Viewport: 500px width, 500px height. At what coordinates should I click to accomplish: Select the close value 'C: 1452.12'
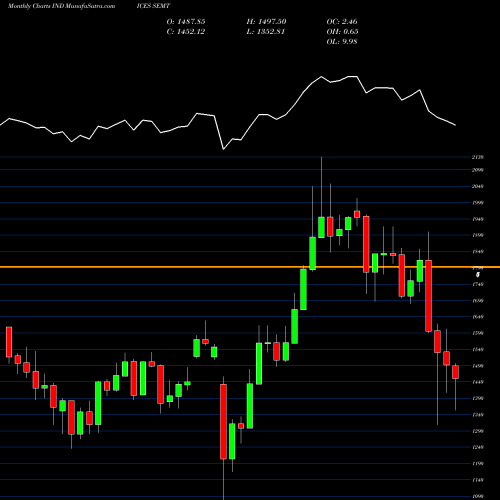[186, 32]
